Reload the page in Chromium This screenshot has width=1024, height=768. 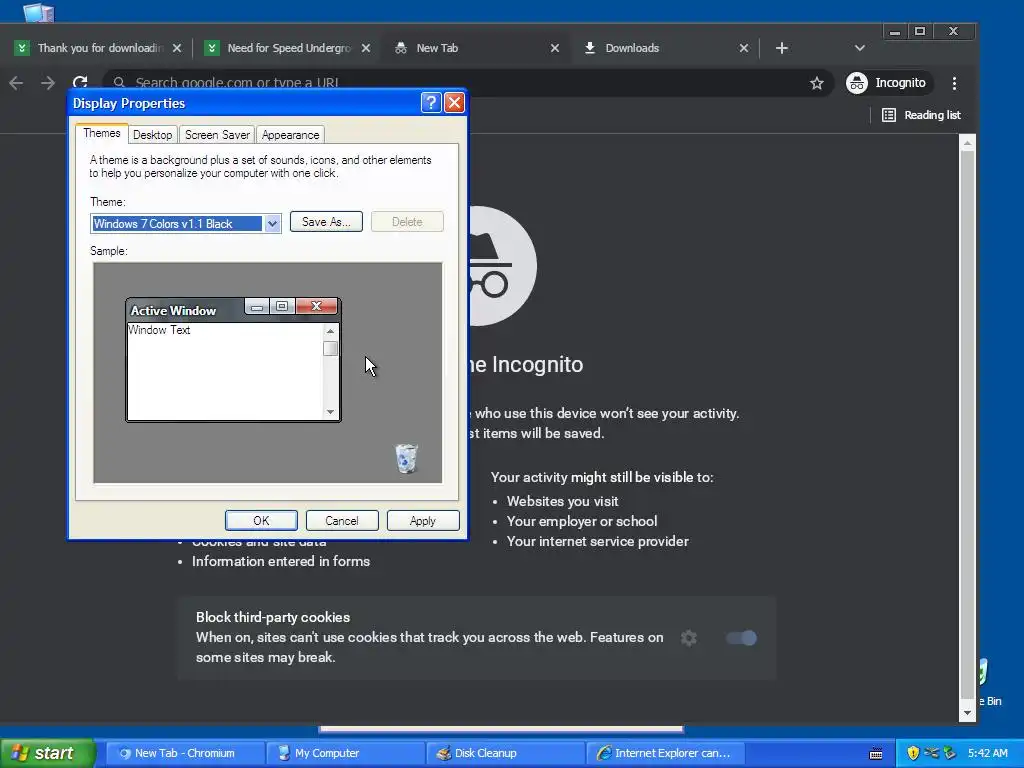pyautogui.click(x=80, y=82)
